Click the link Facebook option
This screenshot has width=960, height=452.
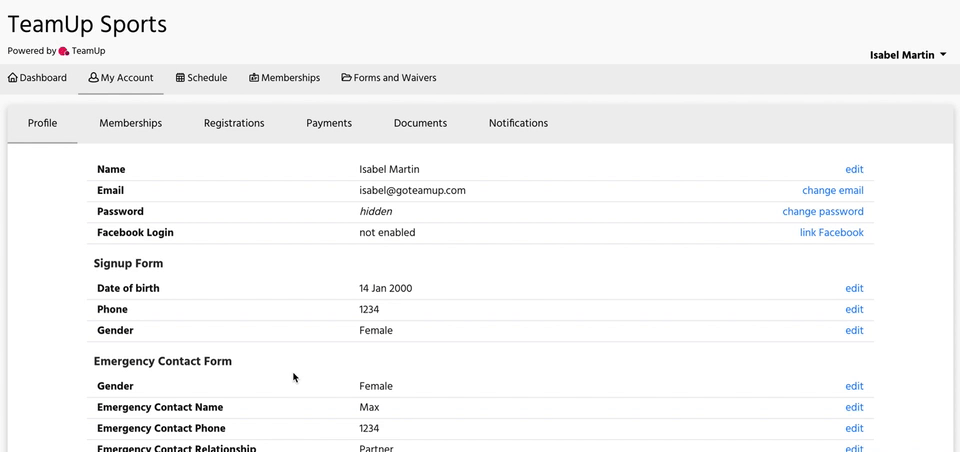click(831, 233)
